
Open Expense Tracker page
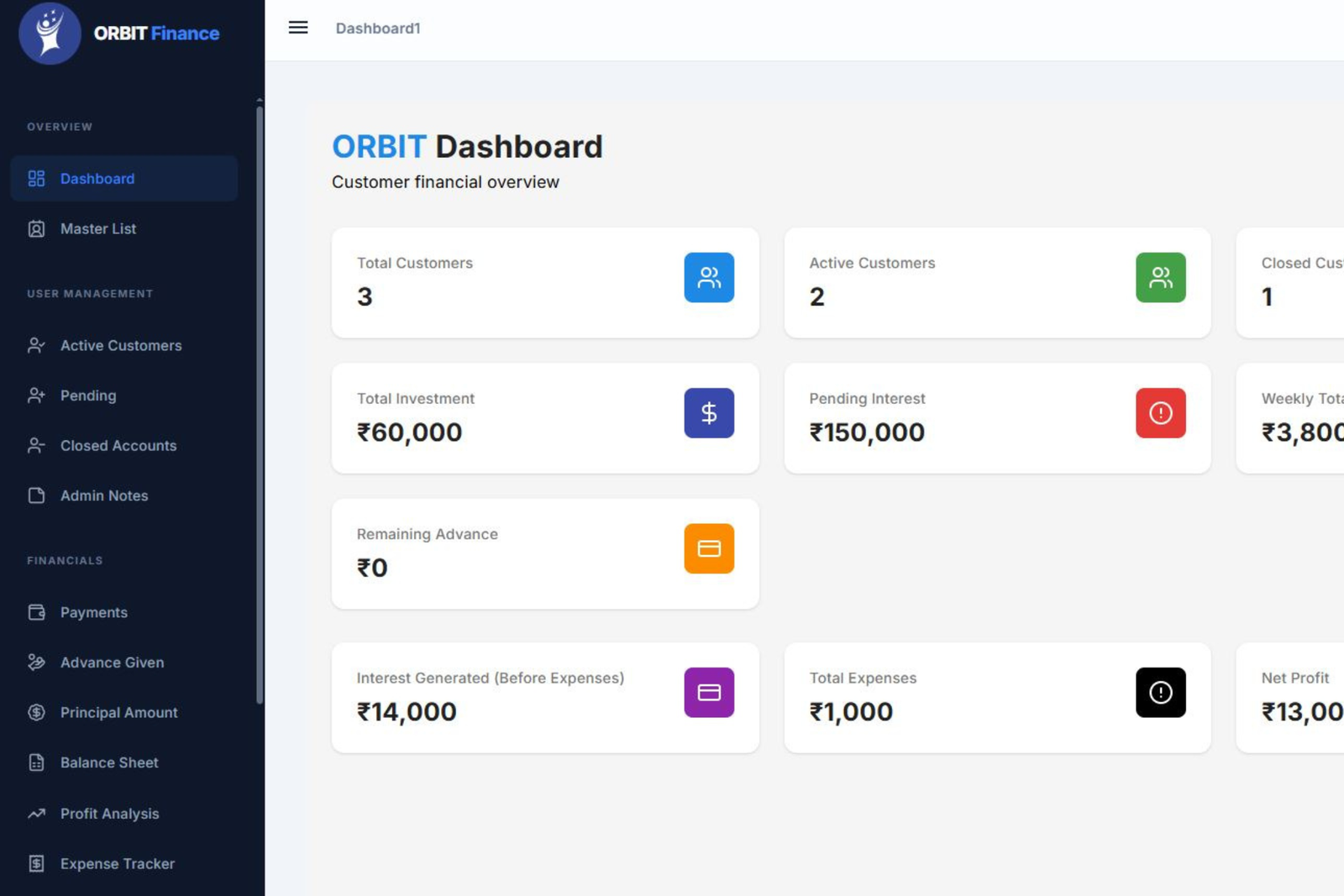click(x=124, y=863)
